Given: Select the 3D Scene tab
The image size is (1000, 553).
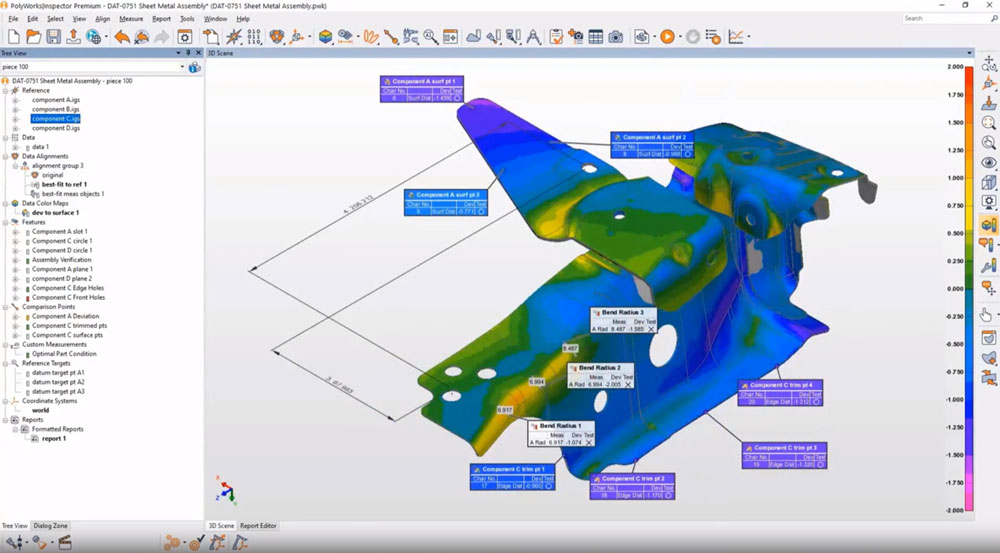Looking at the screenshot, I should pyautogui.click(x=221, y=526).
